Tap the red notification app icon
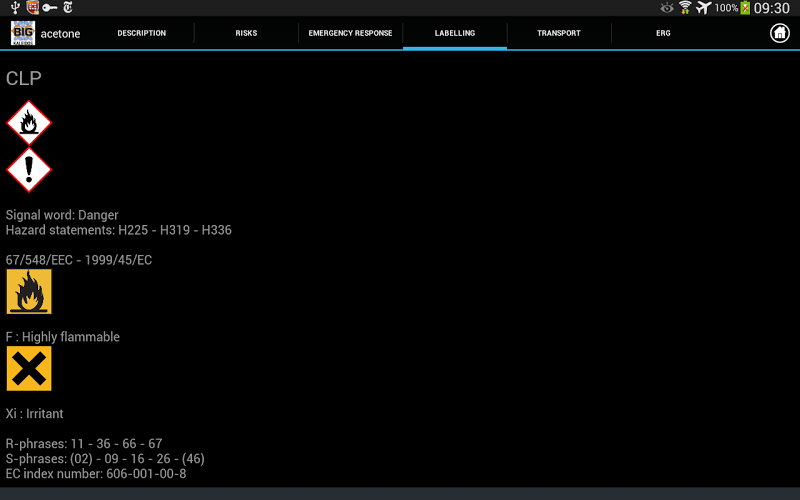 (33, 7)
